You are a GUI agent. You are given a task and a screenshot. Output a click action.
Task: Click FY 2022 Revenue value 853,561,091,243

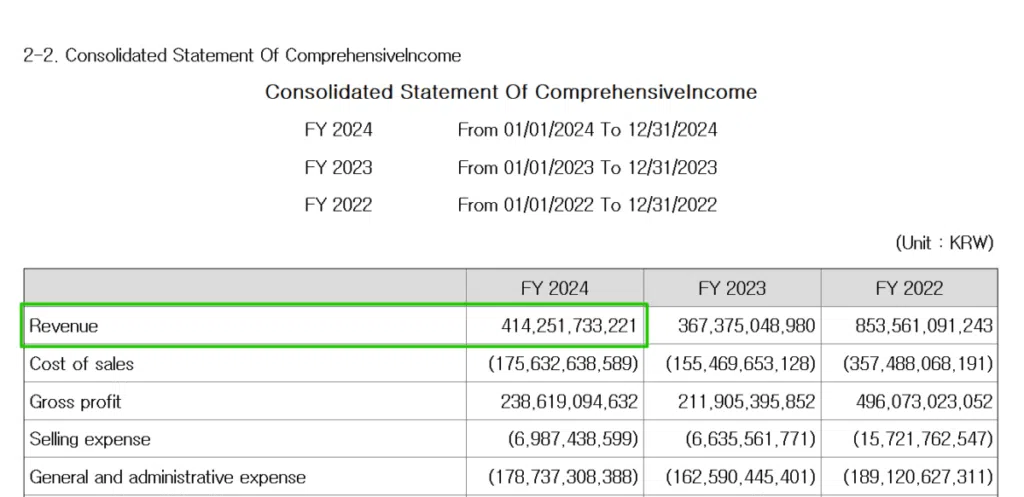pos(924,326)
